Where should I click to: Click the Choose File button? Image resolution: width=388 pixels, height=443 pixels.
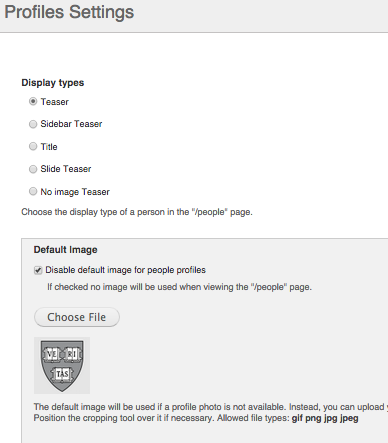pos(77,317)
